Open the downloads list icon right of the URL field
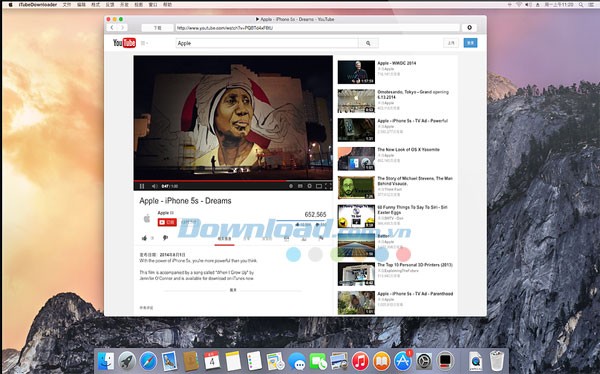 point(469,28)
